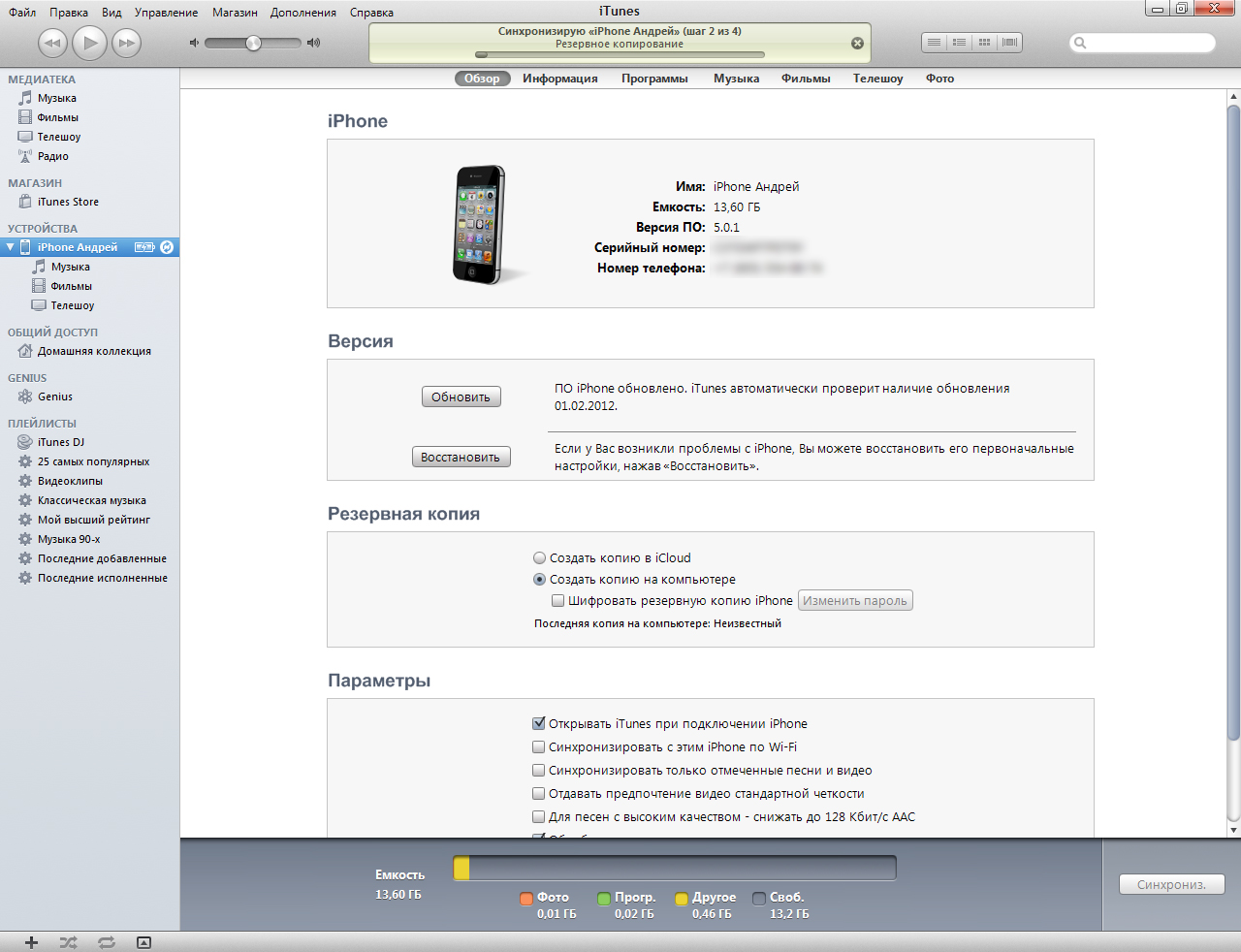Image resolution: width=1241 pixels, height=952 pixels.
Task: Click the Play button
Action: tap(89, 43)
